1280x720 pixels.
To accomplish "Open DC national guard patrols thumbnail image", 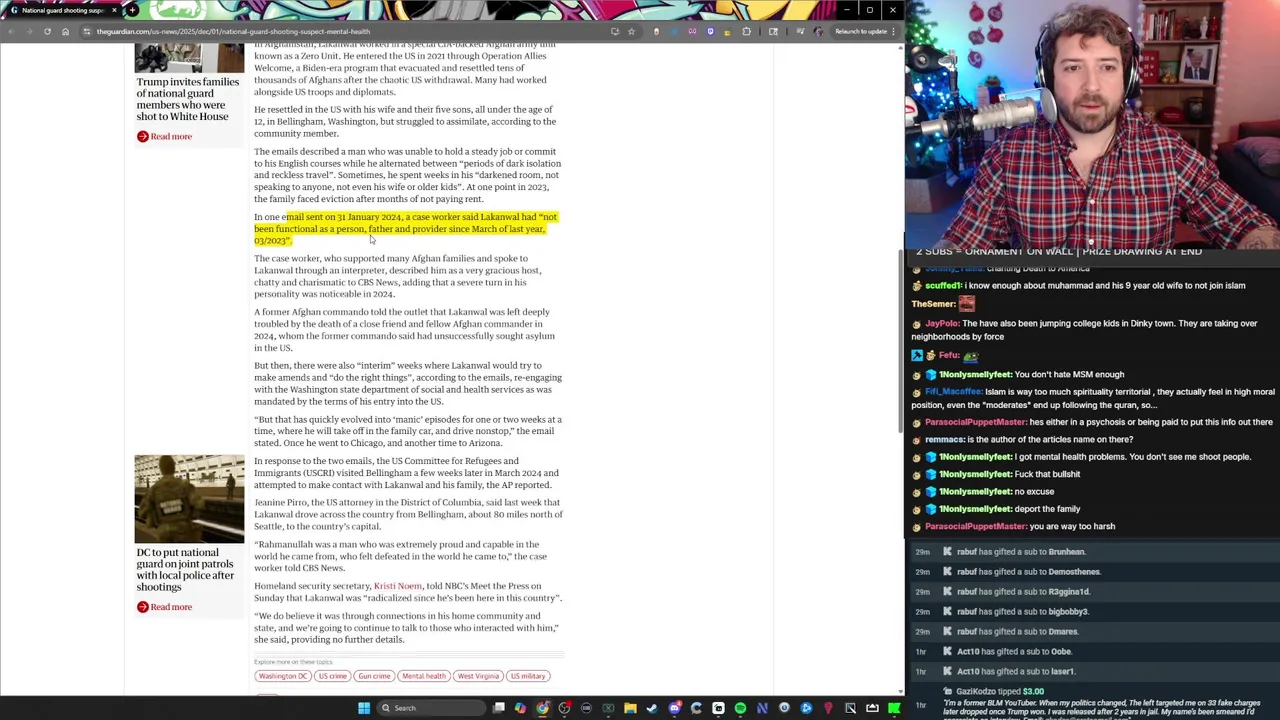I will pyautogui.click(x=189, y=499).
